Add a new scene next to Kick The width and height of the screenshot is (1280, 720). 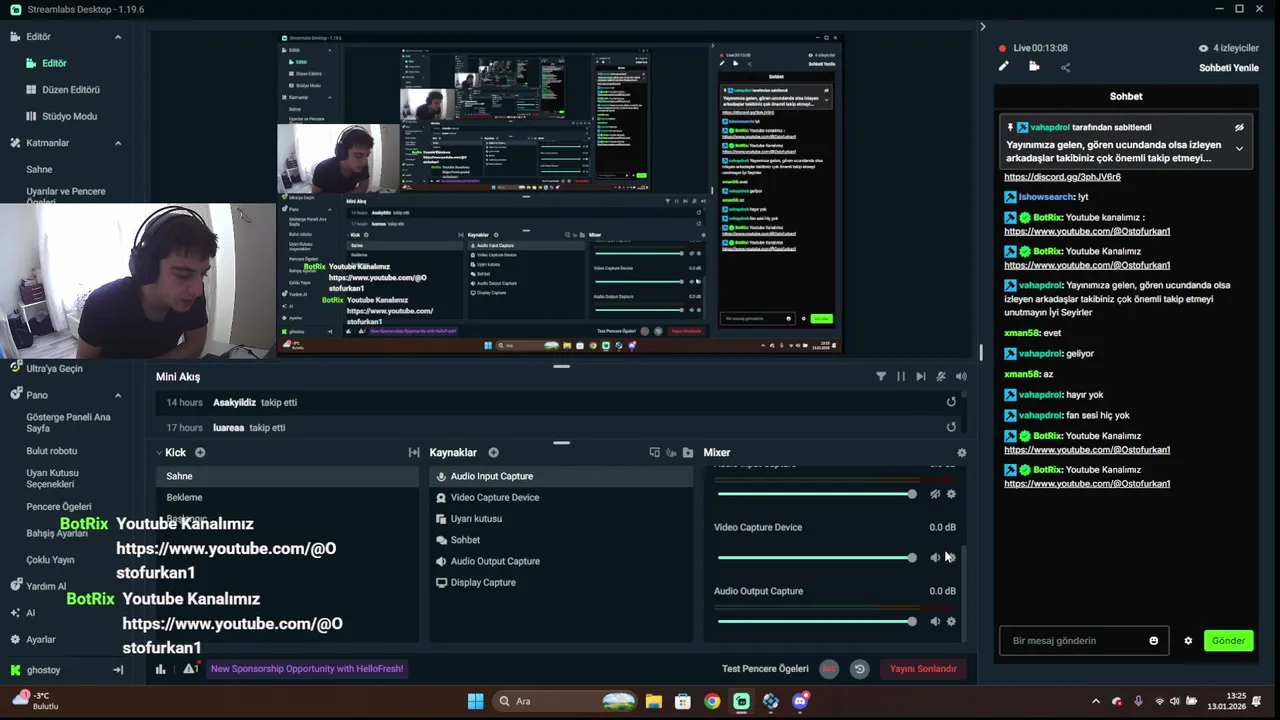(200, 452)
